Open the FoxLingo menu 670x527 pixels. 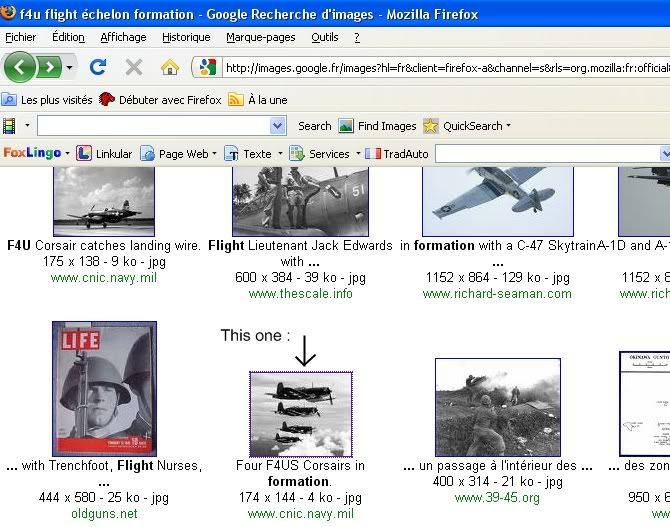click(36, 153)
